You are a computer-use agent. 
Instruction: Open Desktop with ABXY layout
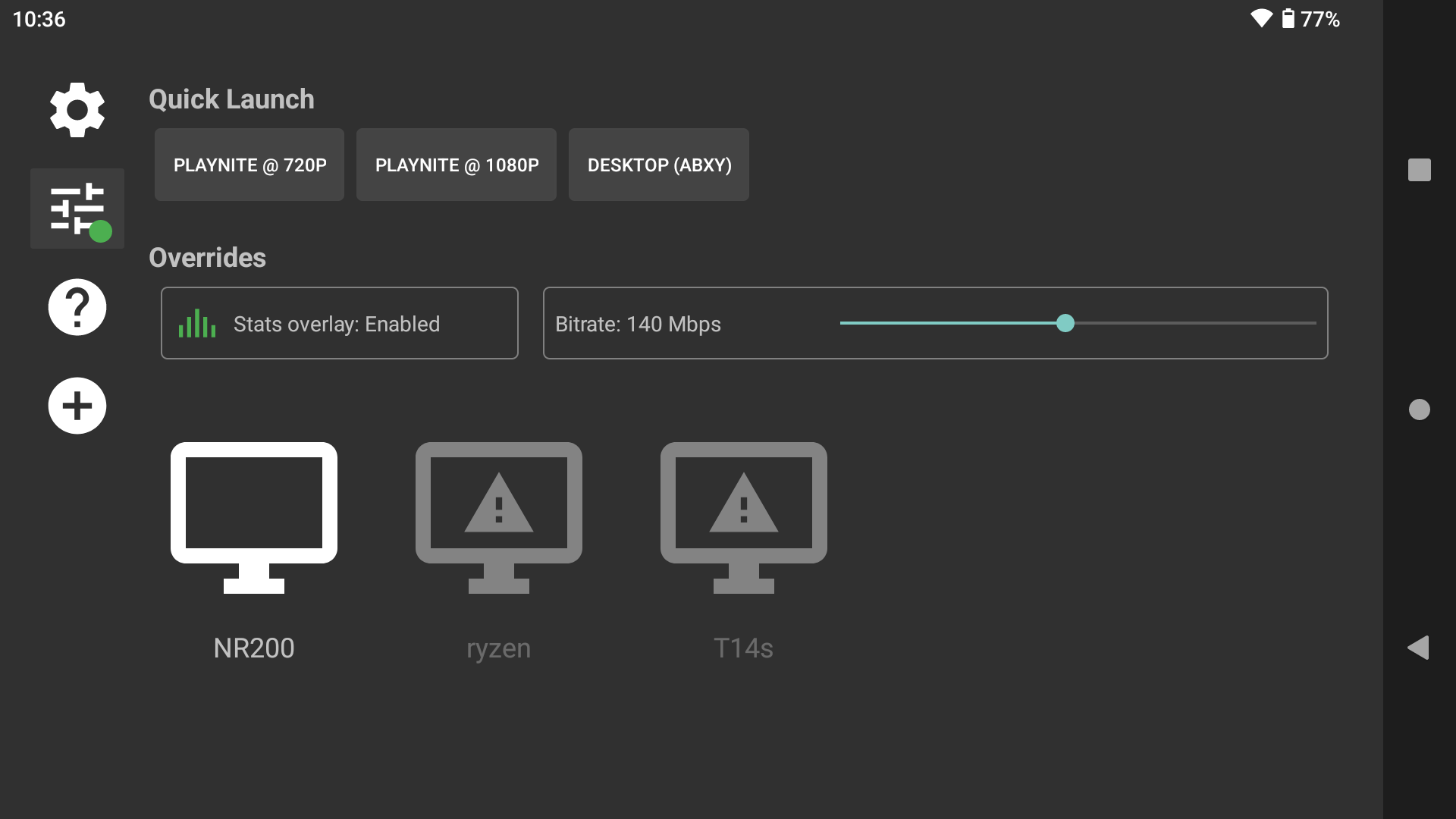click(x=658, y=165)
